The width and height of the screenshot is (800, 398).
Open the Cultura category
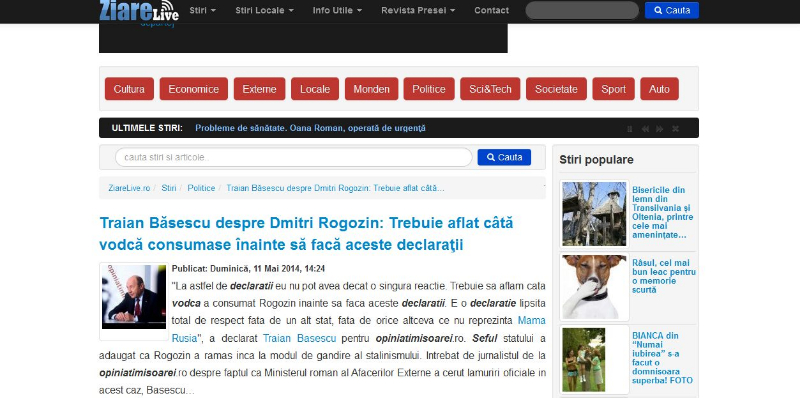(x=129, y=89)
